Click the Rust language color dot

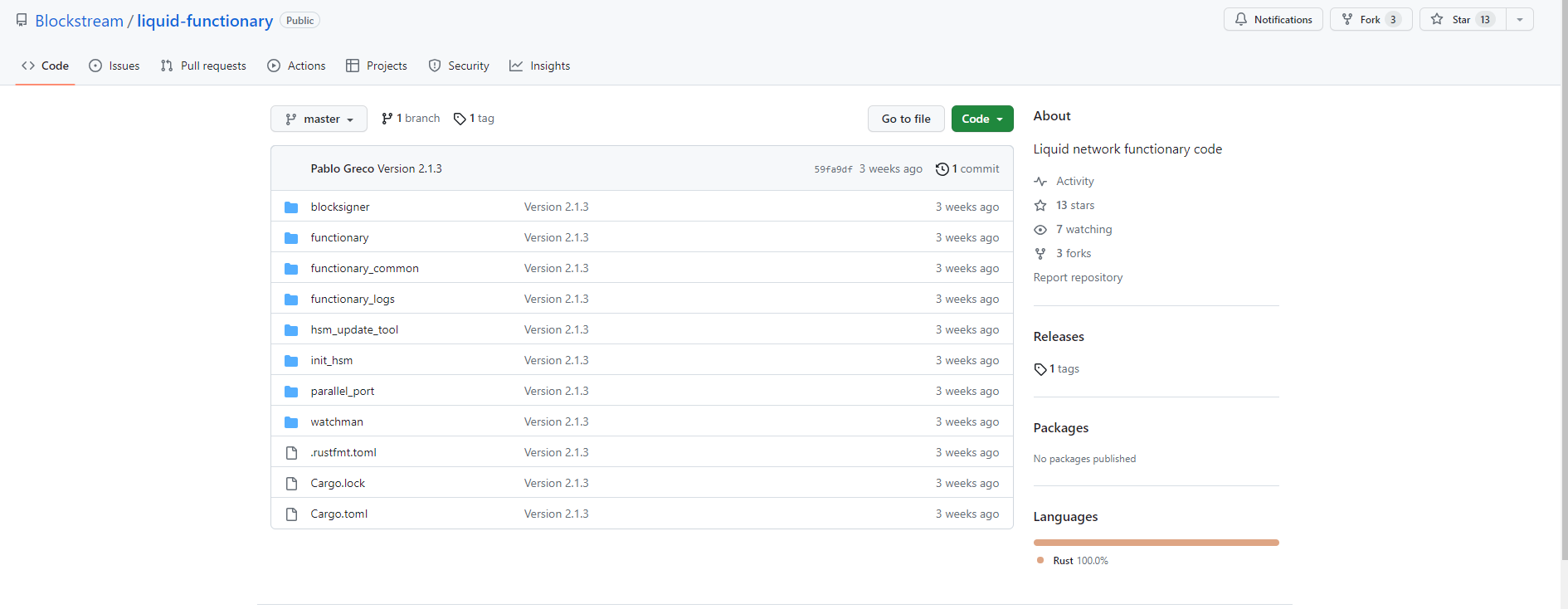tap(1040, 560)
